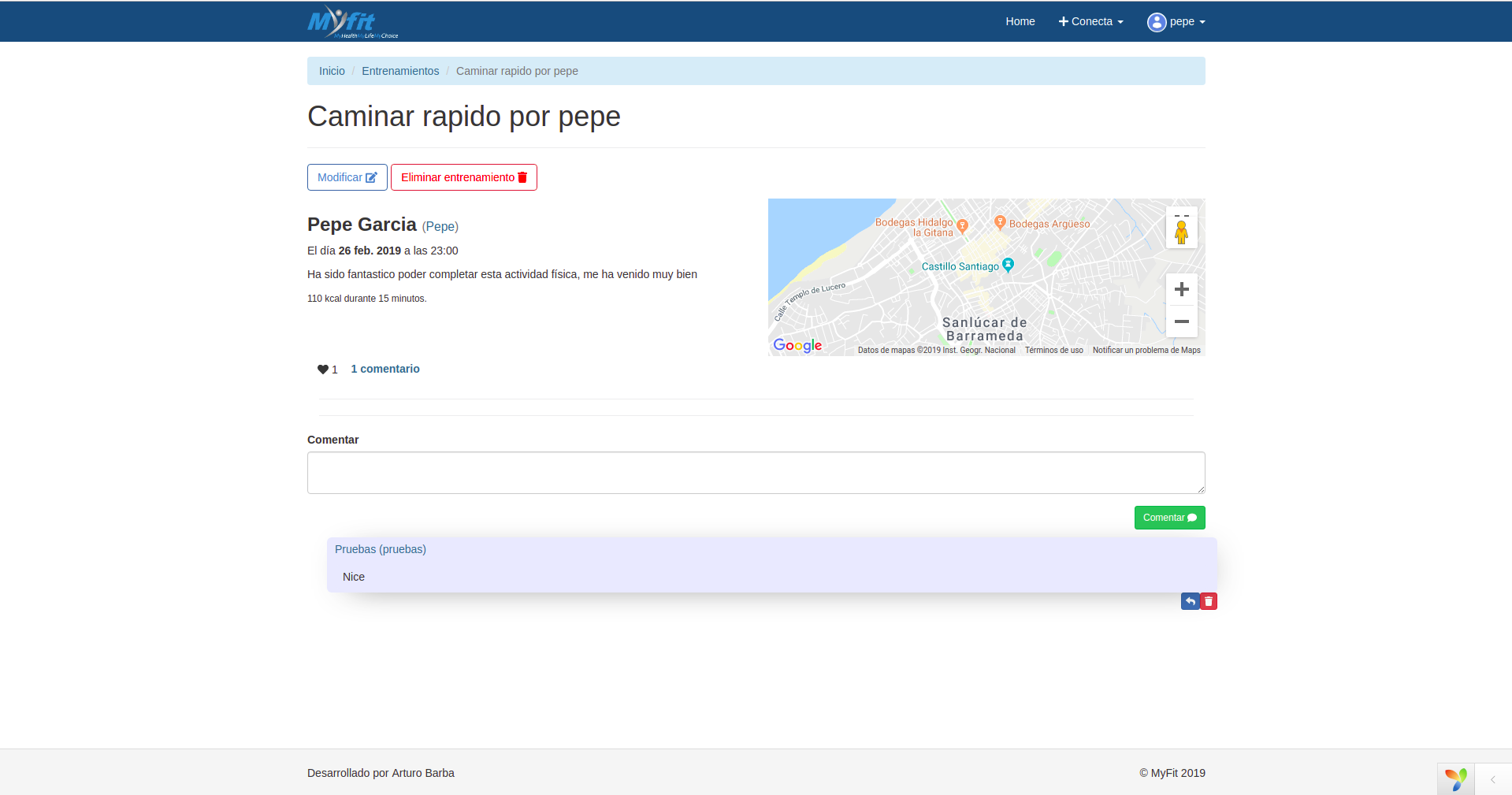Expand the Conecta dropdown
1512x795 pixels.
click(1090, 21)
